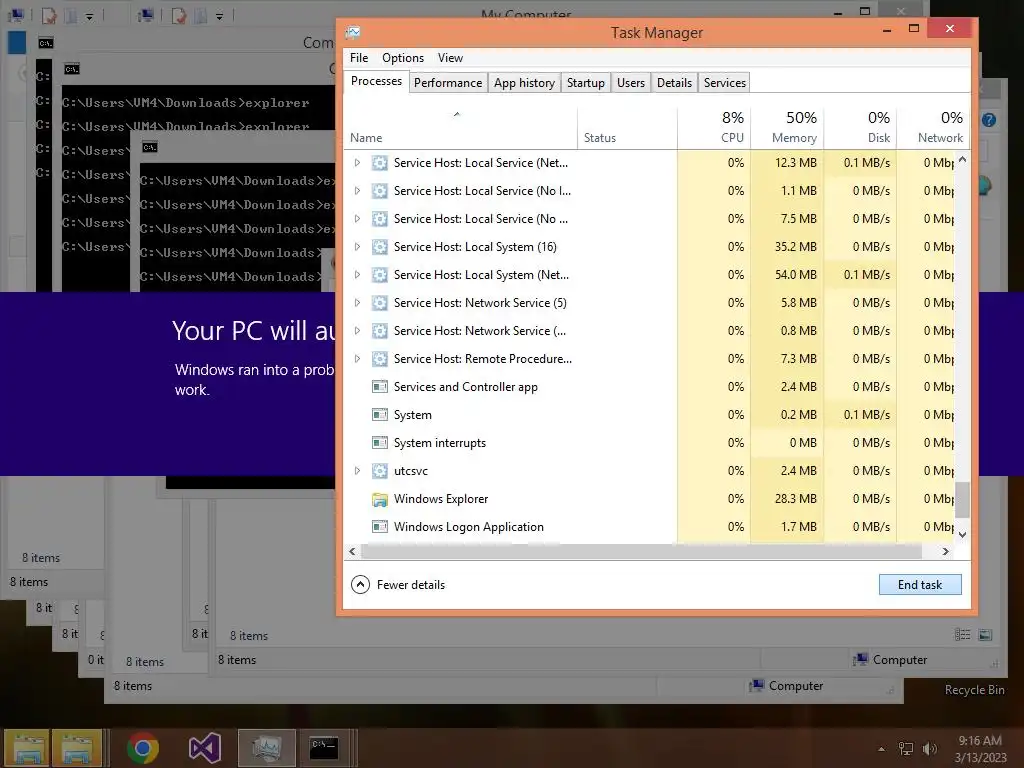Click the Task Manager title bar icon
Viewport: 1024px width, 768px height.
353,32
